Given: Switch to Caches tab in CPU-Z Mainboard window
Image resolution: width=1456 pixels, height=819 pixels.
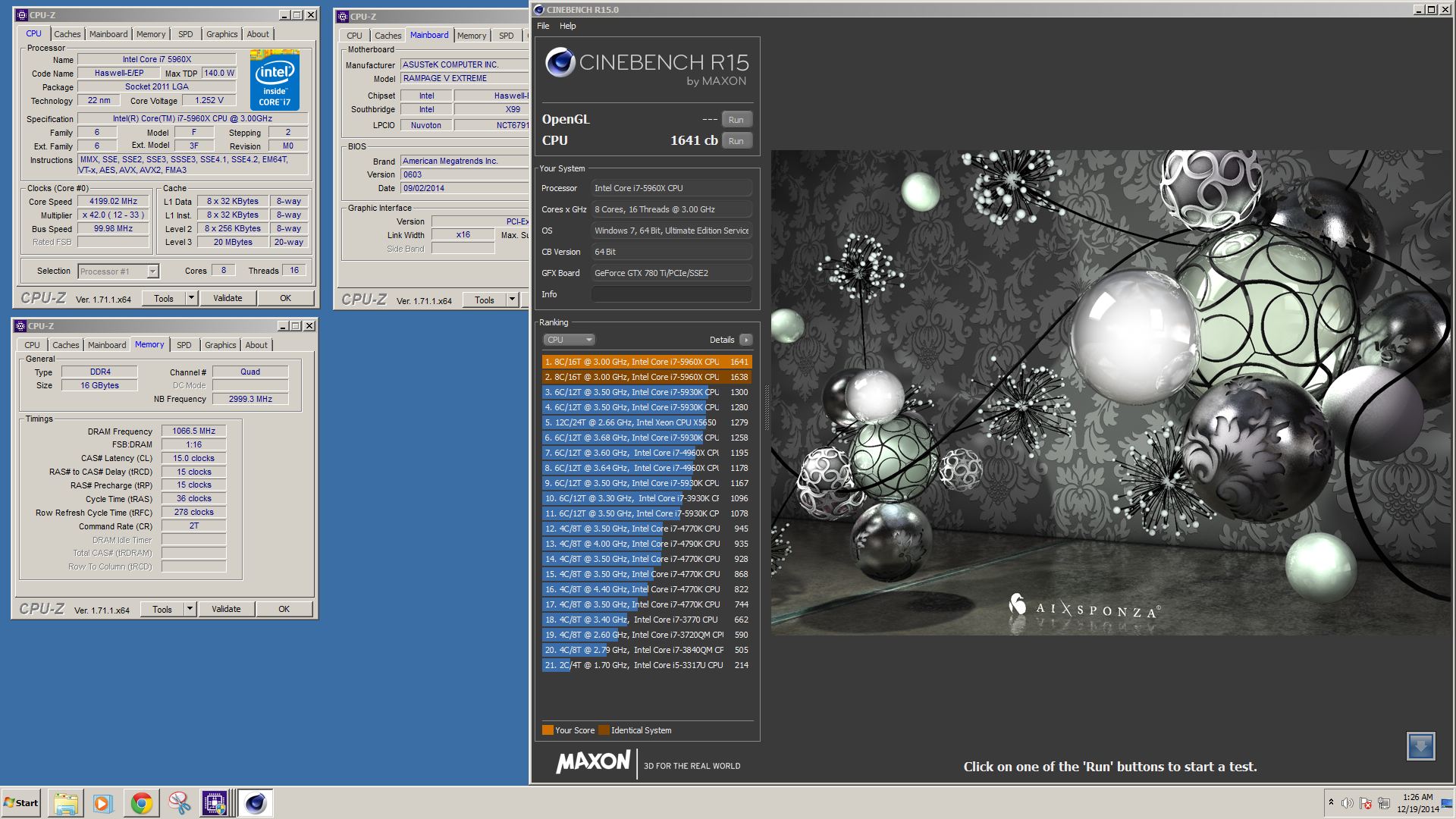Looking at the screenshot, I should pos(388,36).
